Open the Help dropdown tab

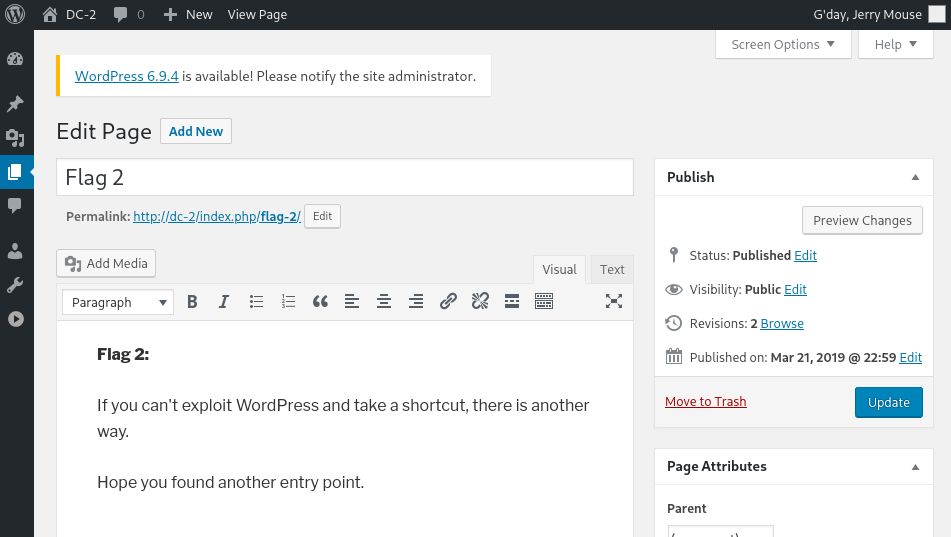click(895, 44)
